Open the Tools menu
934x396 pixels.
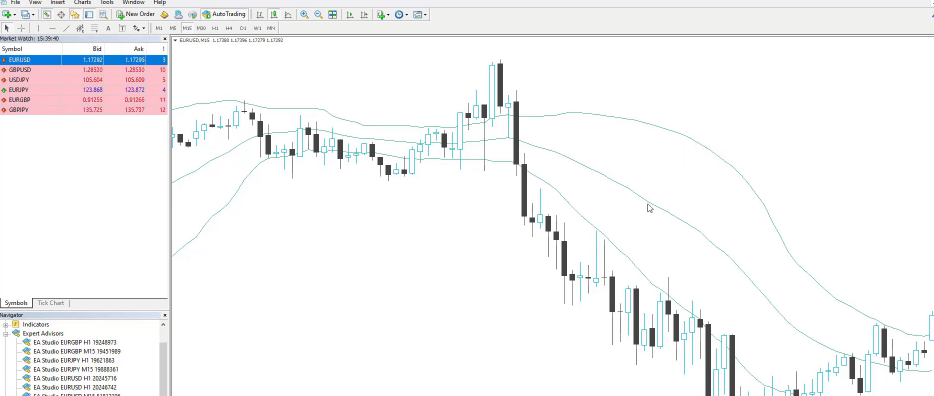click(107, 2)
